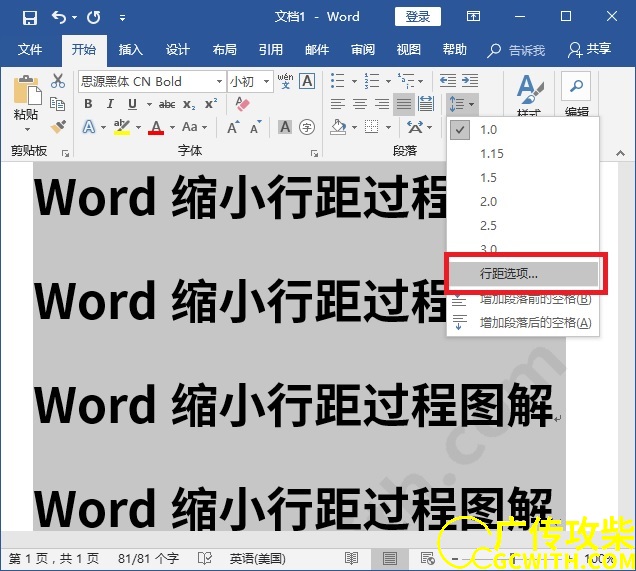This screenshot has width=636, height=571.
Task: Switch to the 引用 tab
Action: tap(271, 49)
